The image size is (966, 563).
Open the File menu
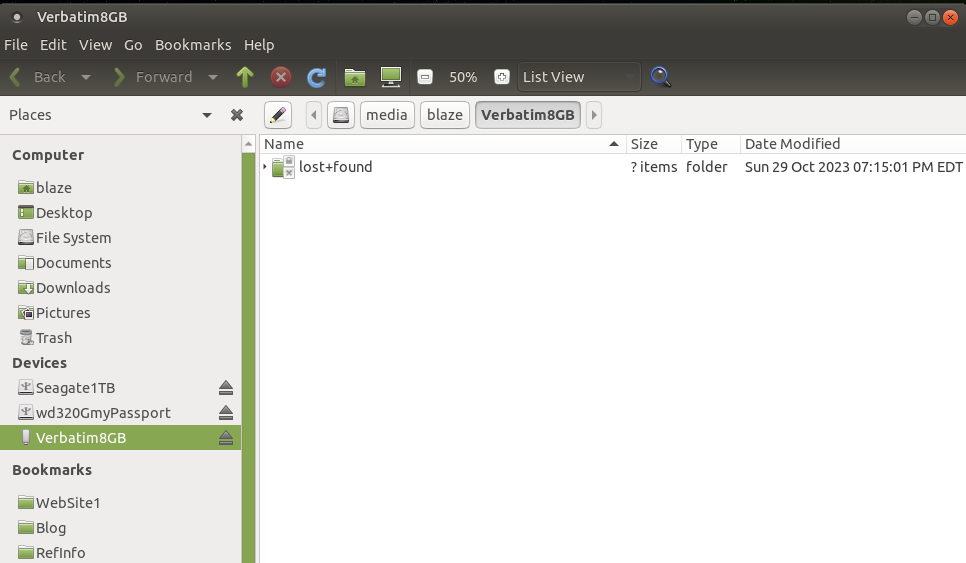pyautogui.click(x=16, y=45)
